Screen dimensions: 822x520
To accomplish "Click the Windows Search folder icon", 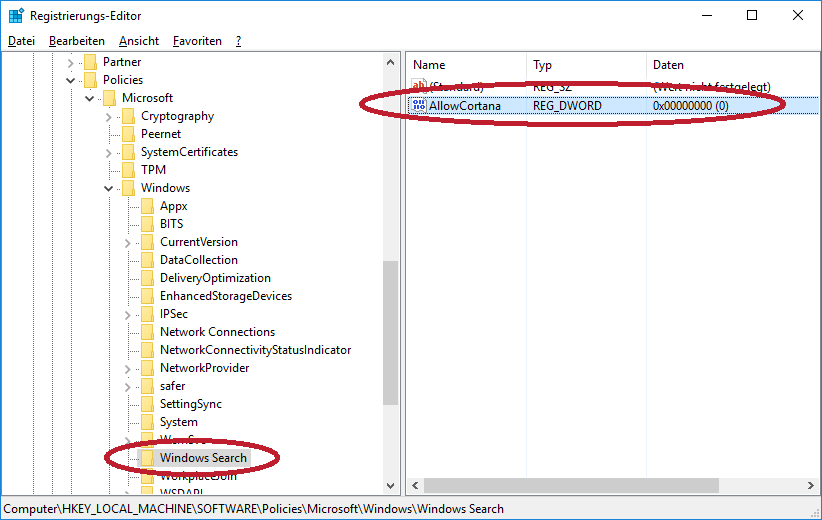I will [147, 458].
